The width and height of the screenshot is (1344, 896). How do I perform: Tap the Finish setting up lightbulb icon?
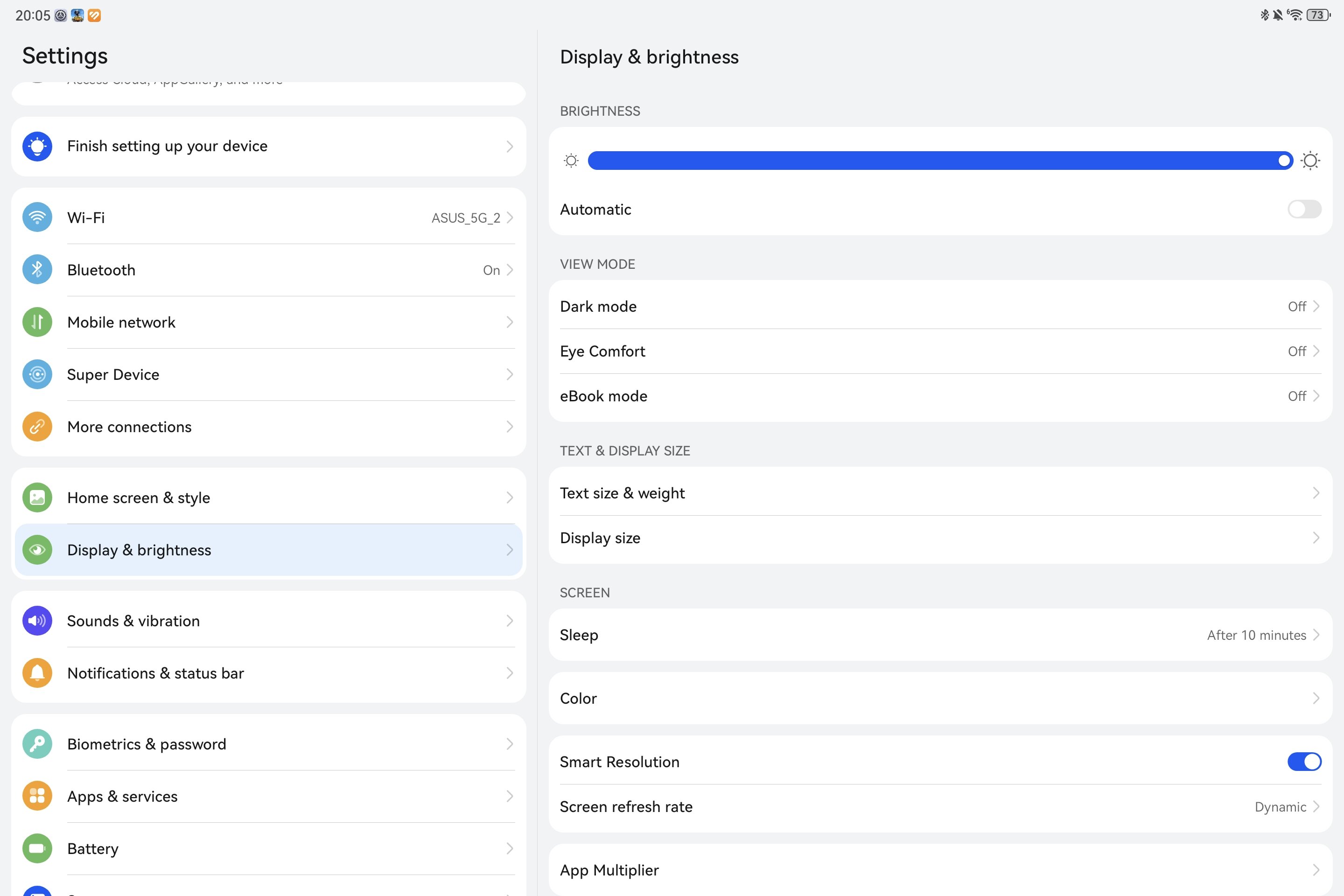point(37,146)
